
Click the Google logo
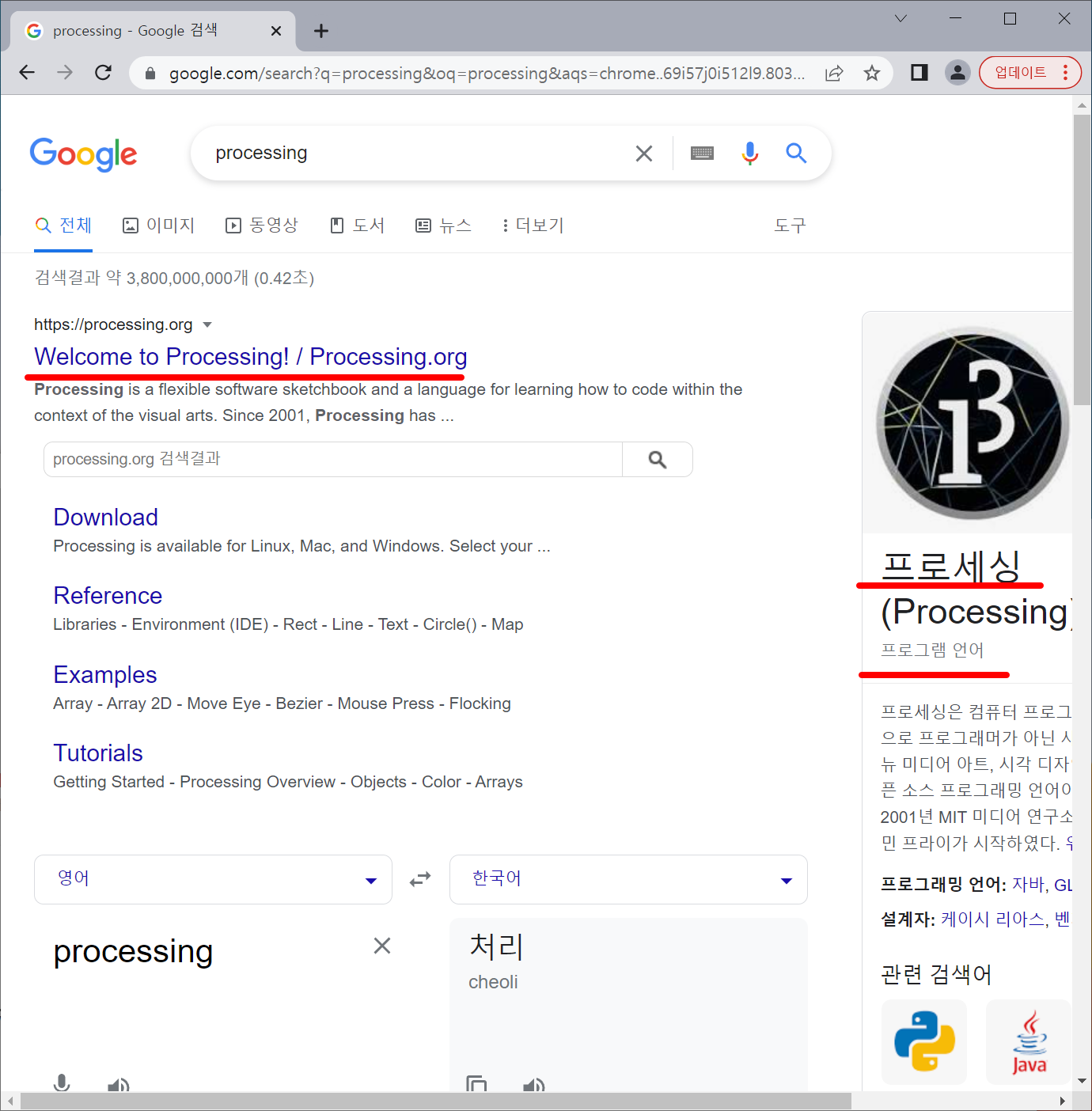pos(84,154)
